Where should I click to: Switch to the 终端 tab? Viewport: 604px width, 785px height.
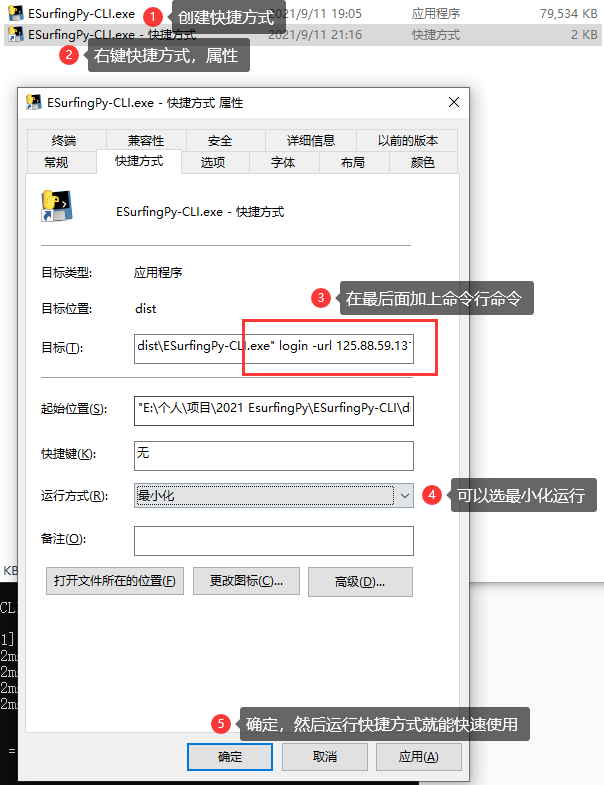click(64, 141)
